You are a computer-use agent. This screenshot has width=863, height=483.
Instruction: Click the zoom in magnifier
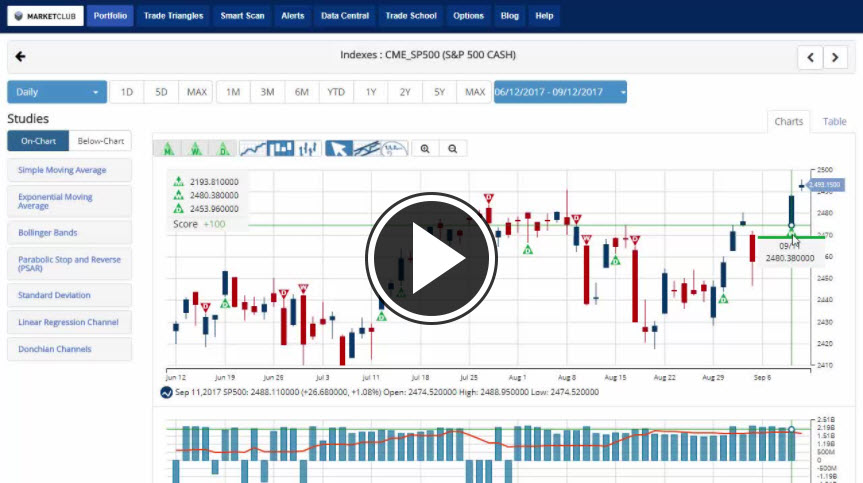click(x=426, y=149)
